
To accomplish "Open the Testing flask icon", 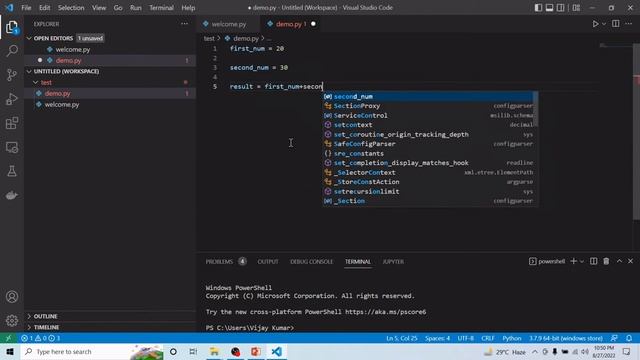I will coord(12,171).
